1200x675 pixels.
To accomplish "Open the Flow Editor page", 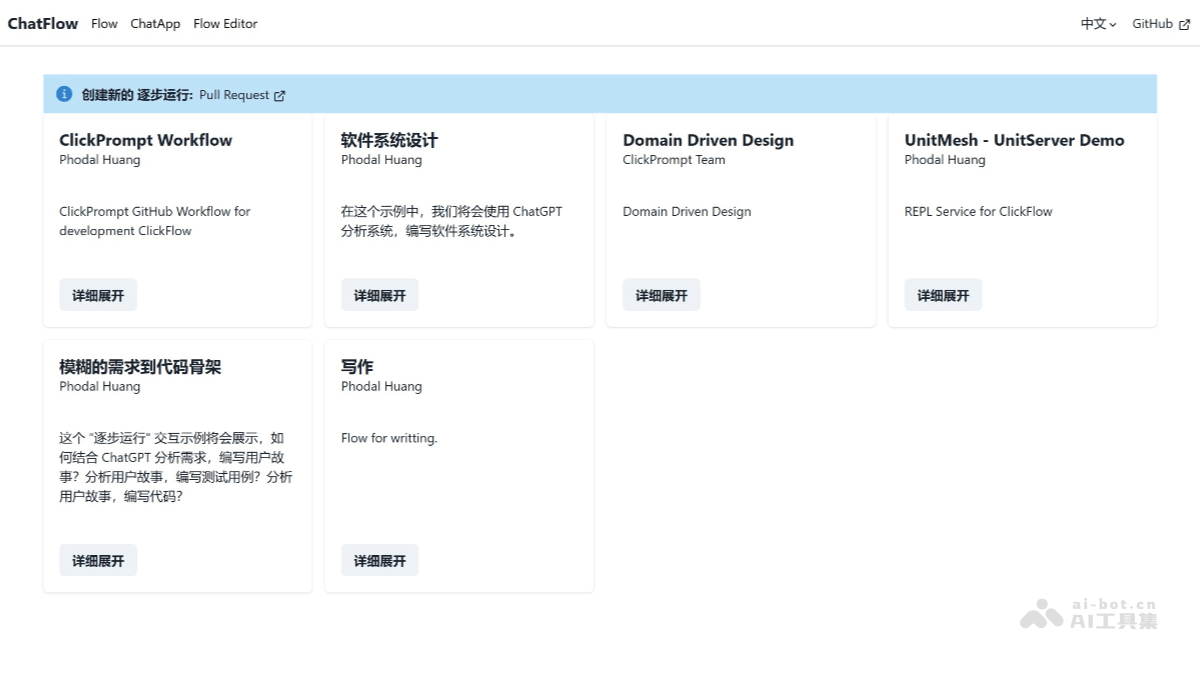I will (225, 24).
